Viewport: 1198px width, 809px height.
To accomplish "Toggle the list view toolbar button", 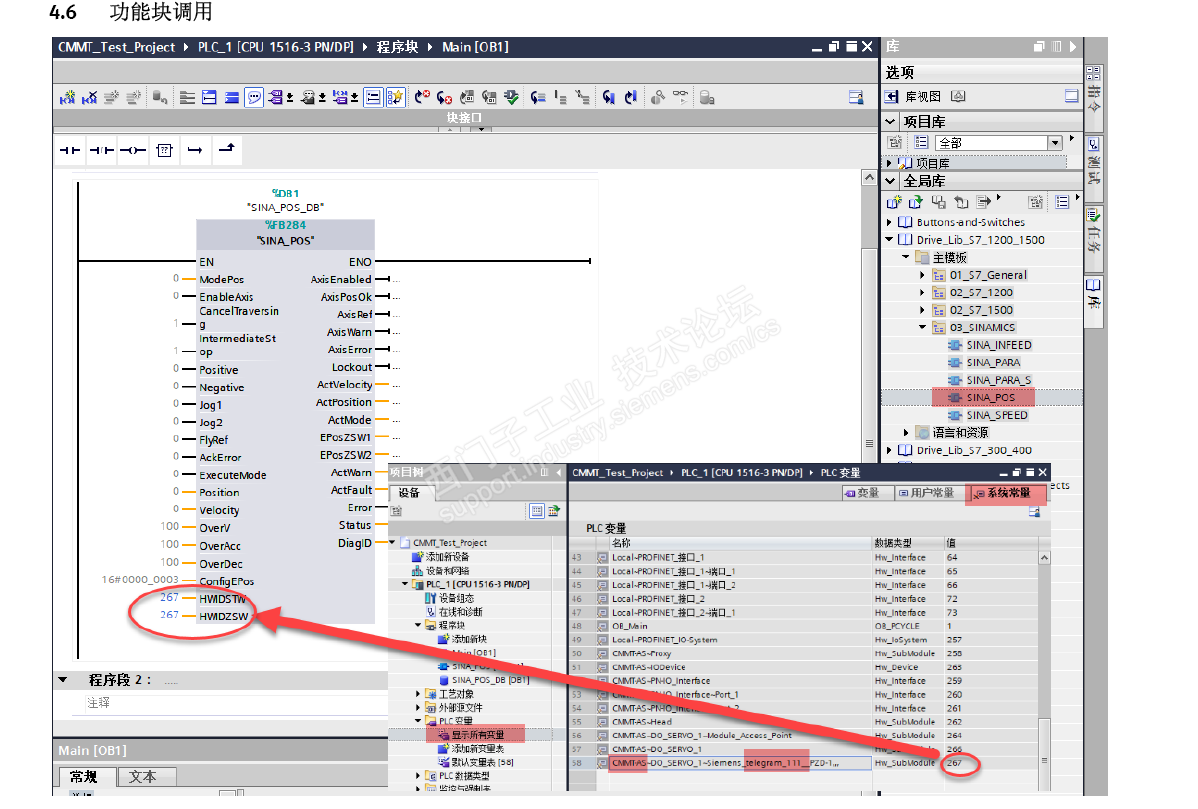I will pos(373,97).
